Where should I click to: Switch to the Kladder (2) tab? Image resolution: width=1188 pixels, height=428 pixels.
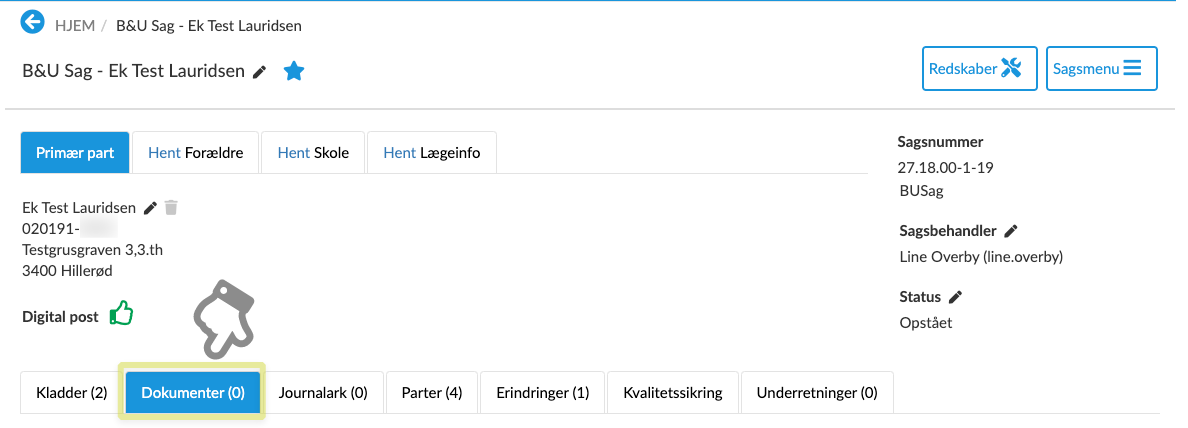pos(71,393)
